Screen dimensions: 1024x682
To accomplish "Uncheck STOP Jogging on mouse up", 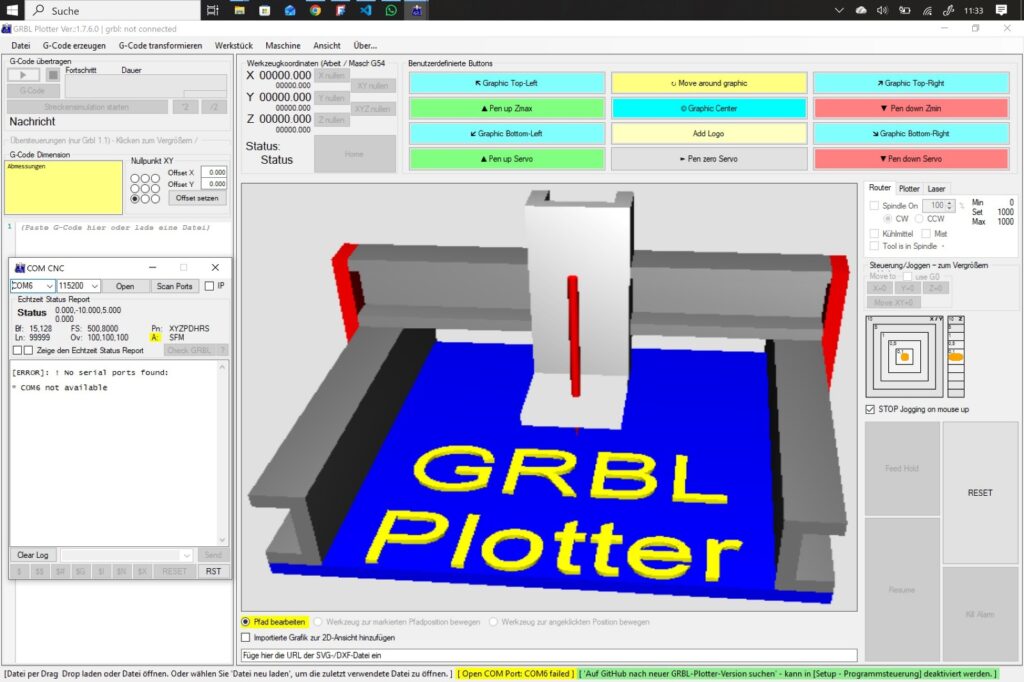I will 870,409.
